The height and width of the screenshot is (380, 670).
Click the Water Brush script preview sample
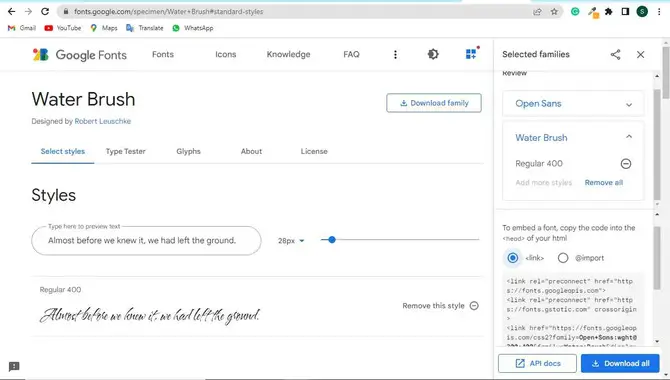(150, 315)
